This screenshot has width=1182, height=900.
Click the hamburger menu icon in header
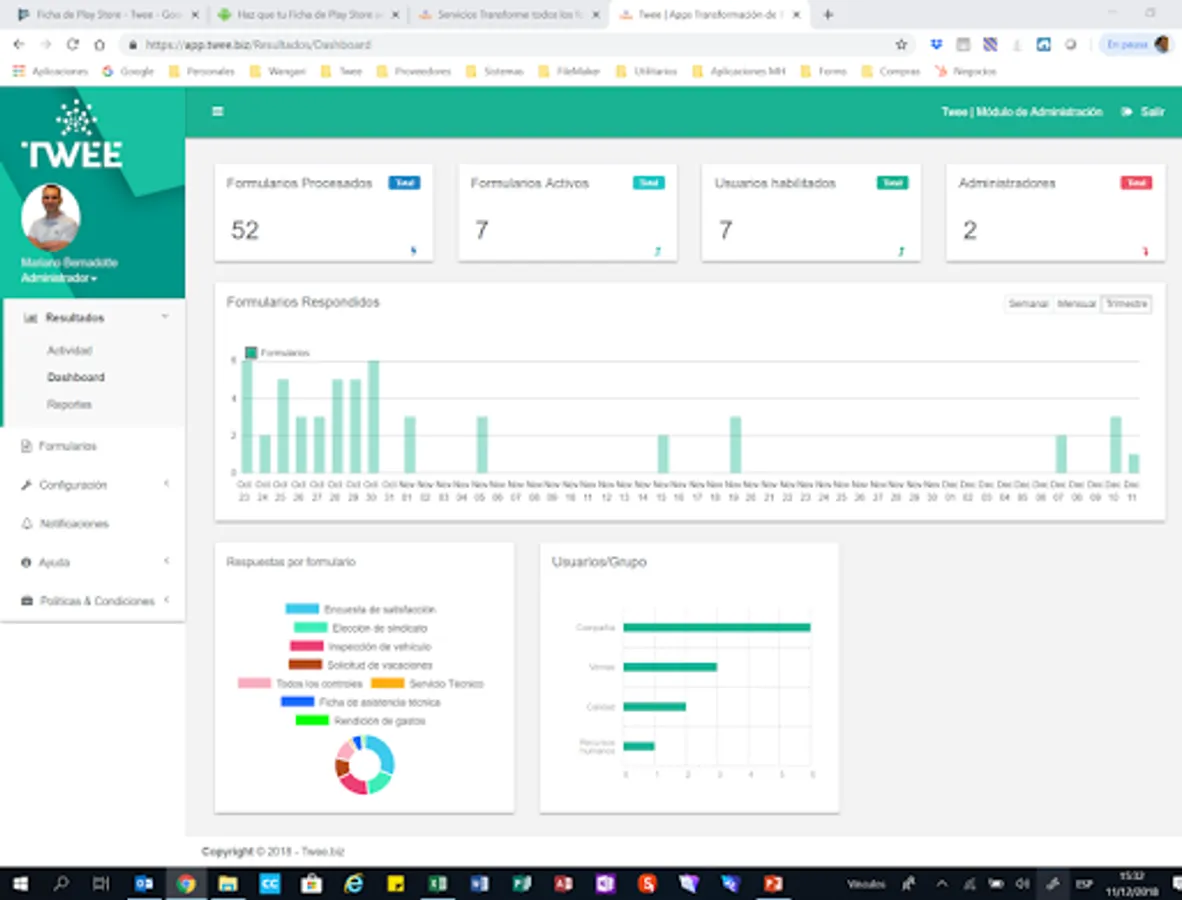(x=217, y=112)
